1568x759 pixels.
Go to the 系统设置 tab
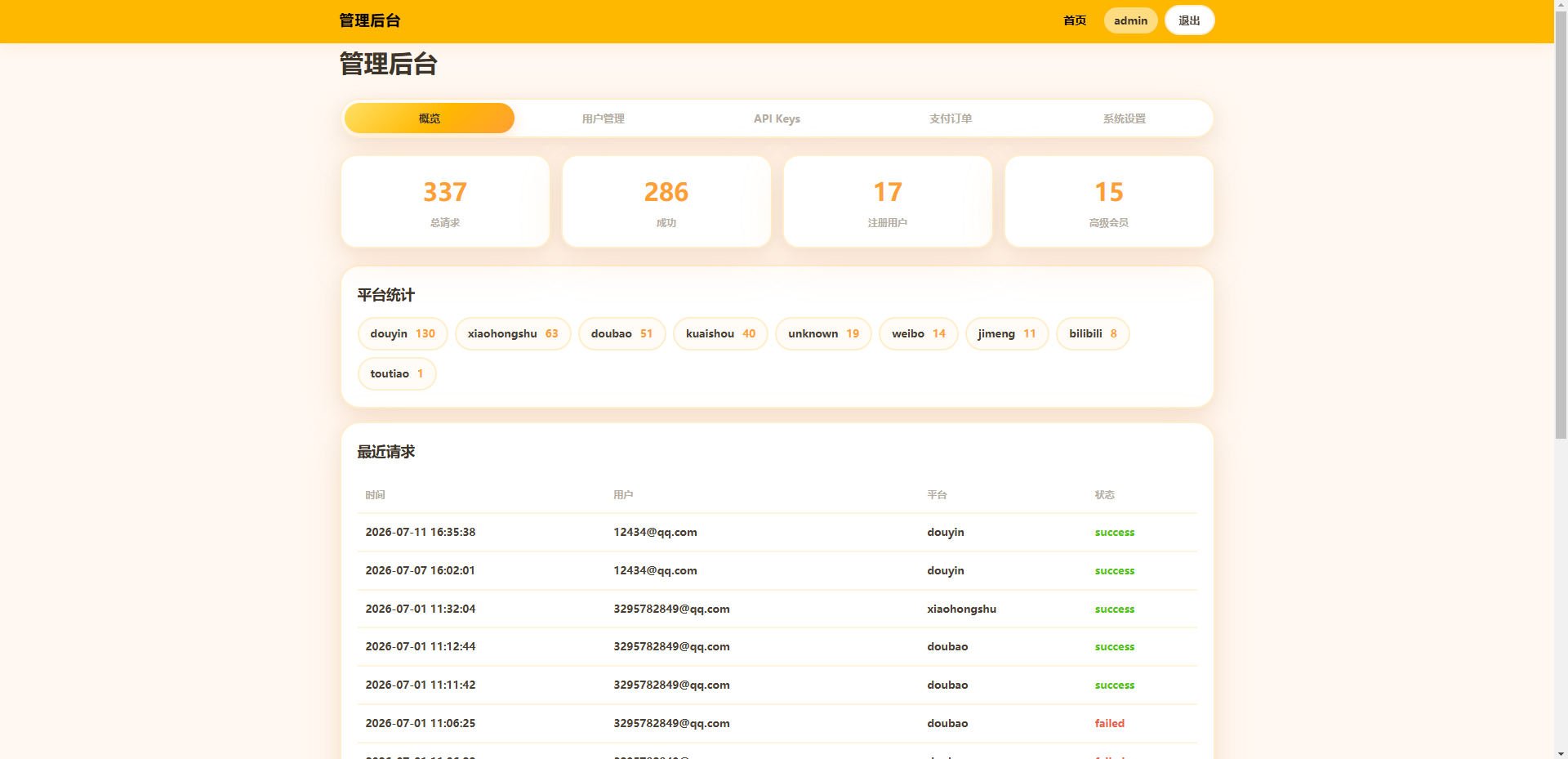pos(1125,118)
